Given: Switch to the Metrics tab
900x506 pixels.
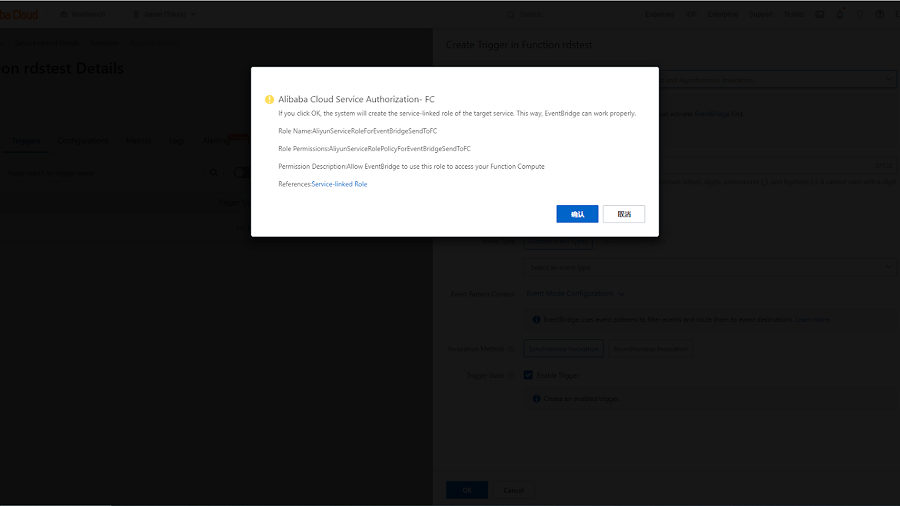Looking at the screenshot, I should point(138,141).
